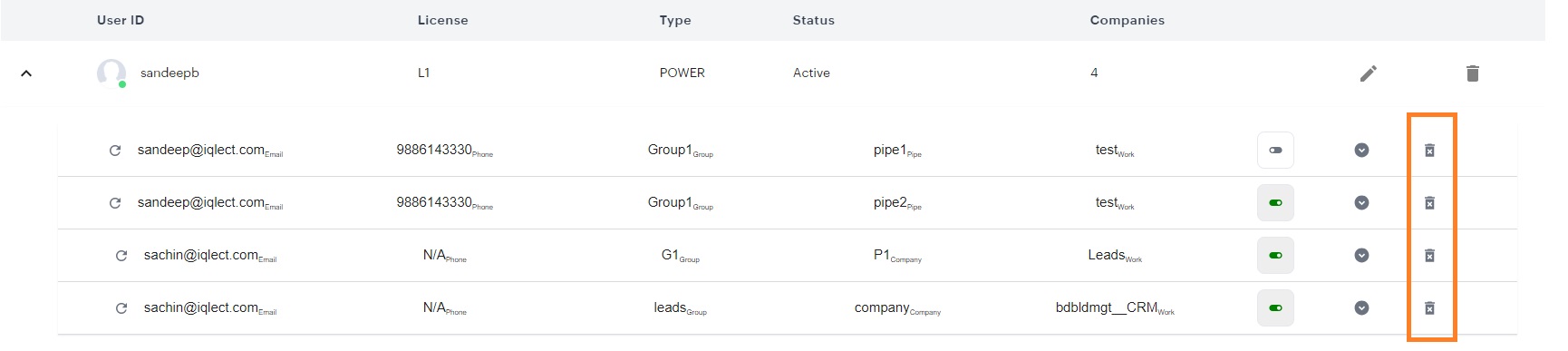
Task: Expand the dropdown arrow in the Leads row
Action: (1361, 256)
